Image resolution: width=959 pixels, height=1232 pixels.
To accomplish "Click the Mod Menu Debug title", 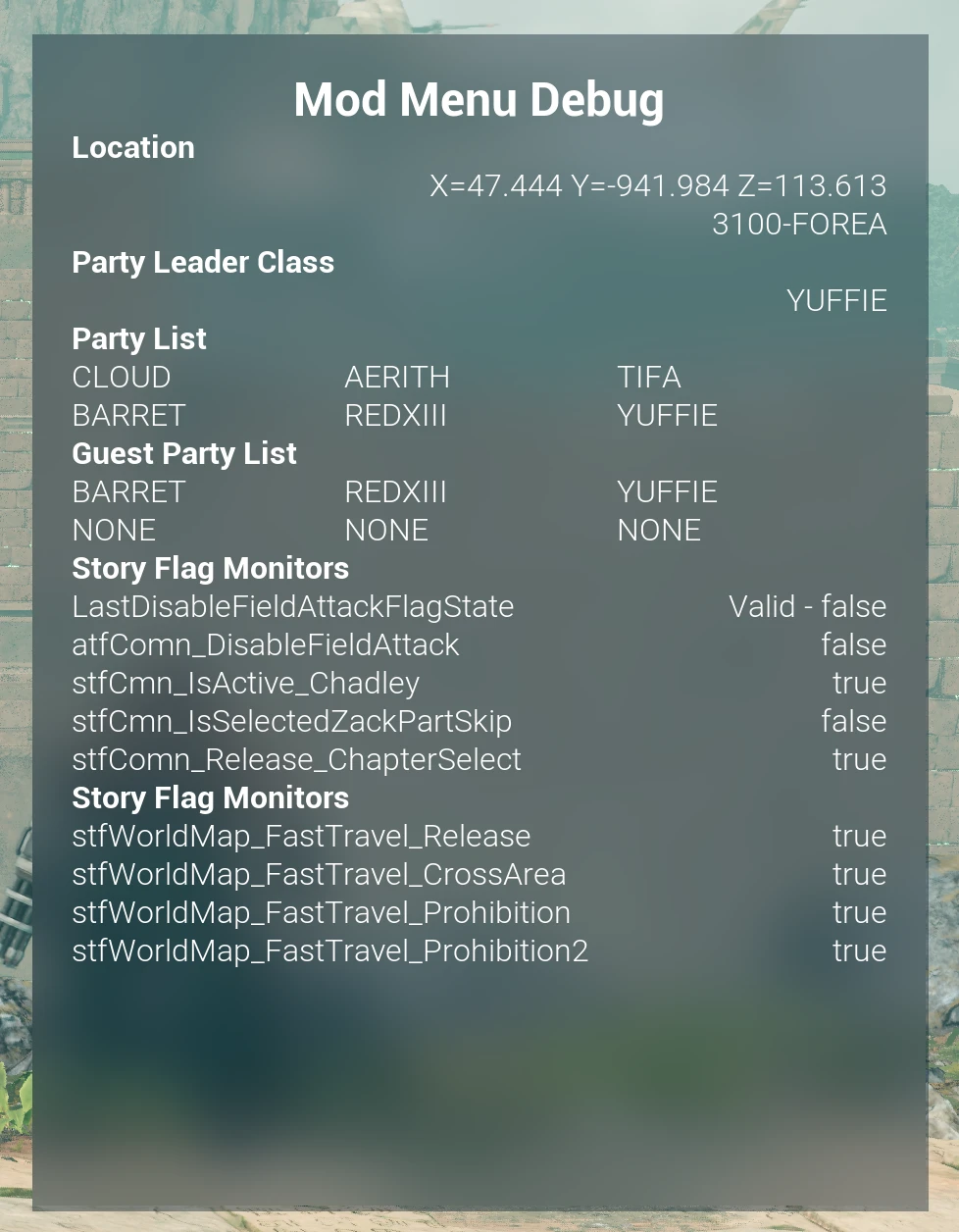I will [479, 100].
